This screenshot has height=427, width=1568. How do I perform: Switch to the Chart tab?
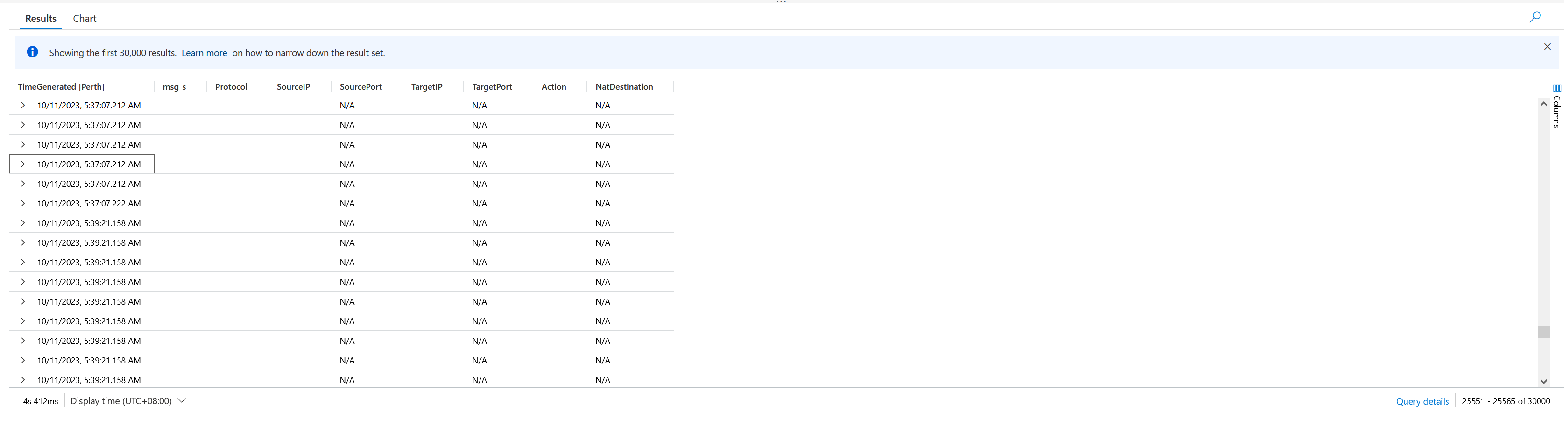85,18
